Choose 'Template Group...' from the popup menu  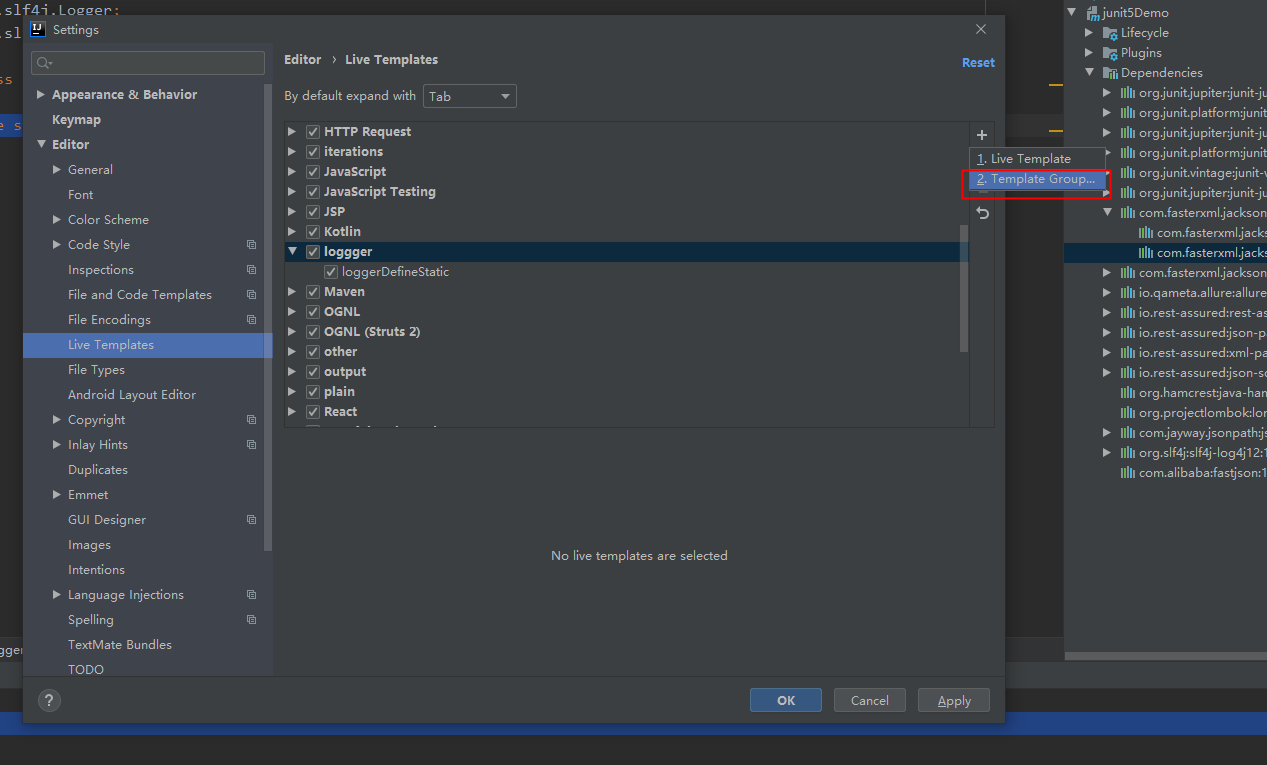pyautogui.click(x=1037, y=179)
